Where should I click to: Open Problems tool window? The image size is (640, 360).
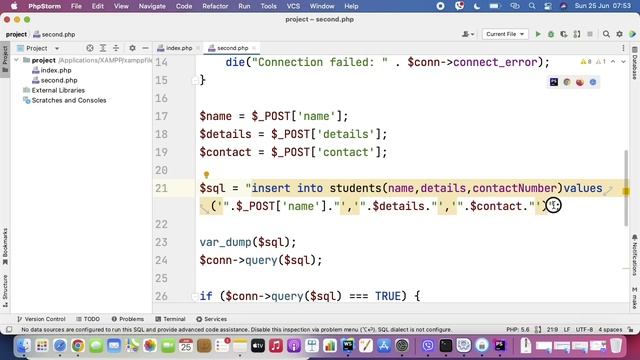point(127,319)
